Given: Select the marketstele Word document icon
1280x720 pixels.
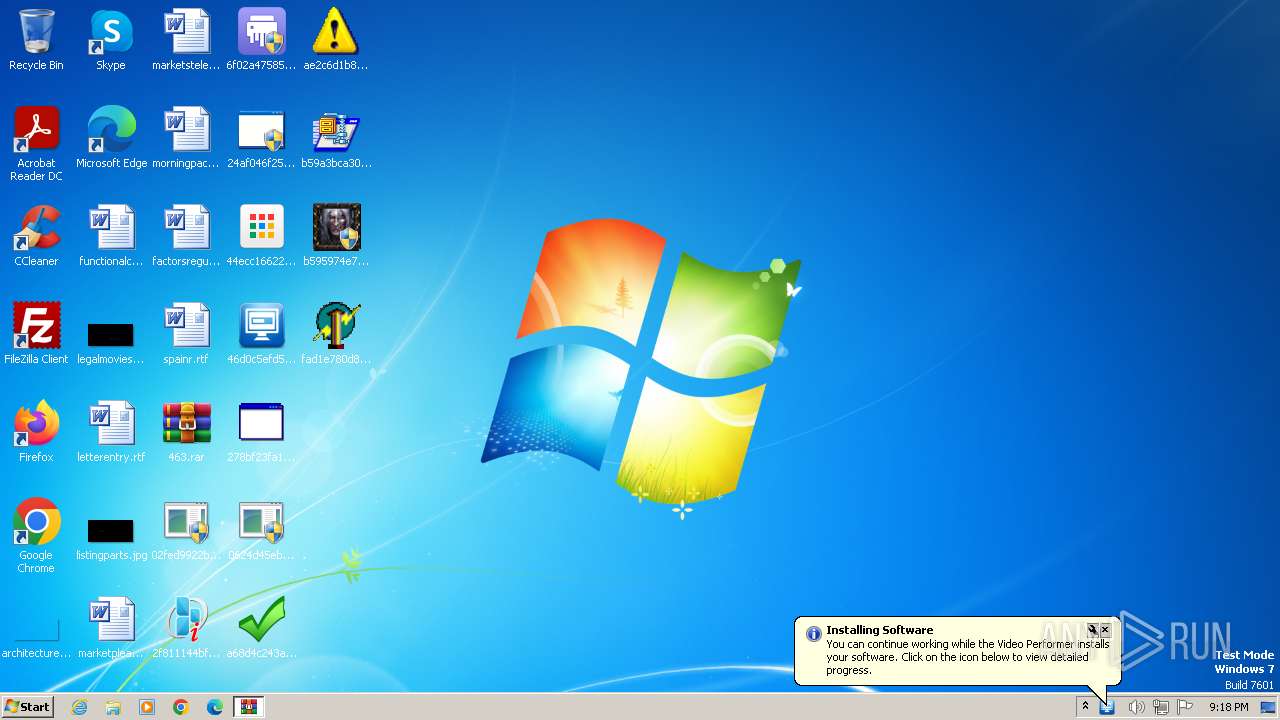Looking at the screenshot, I should pos(186,40).
